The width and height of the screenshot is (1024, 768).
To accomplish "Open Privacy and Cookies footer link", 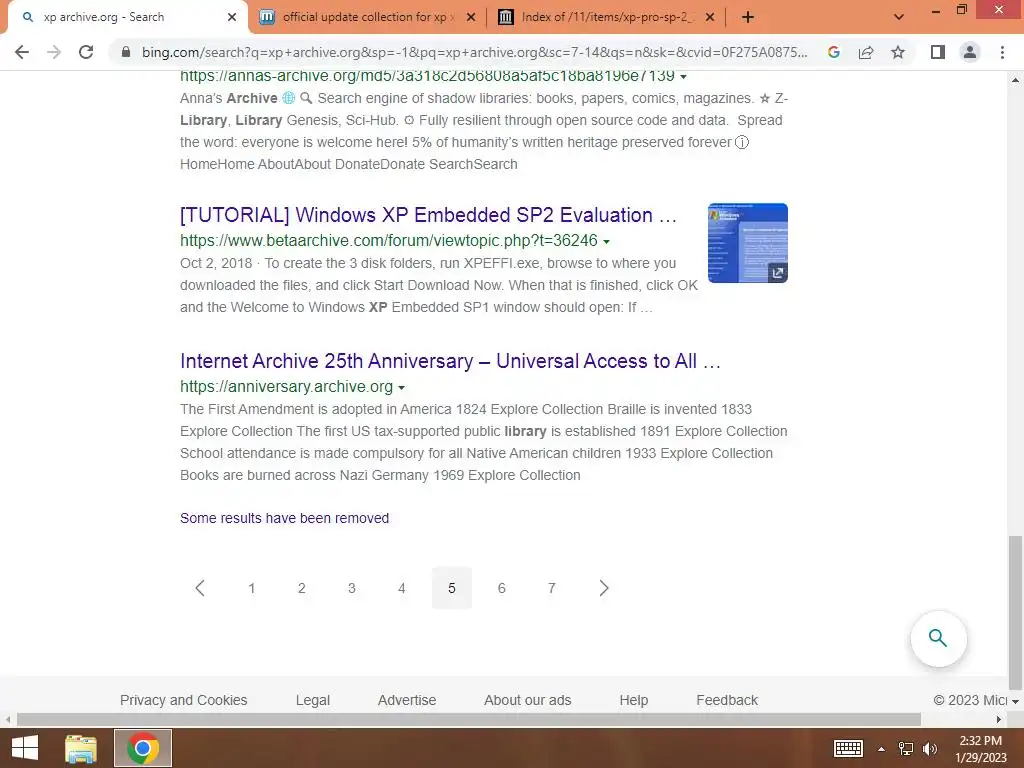I will pos(184,700).
